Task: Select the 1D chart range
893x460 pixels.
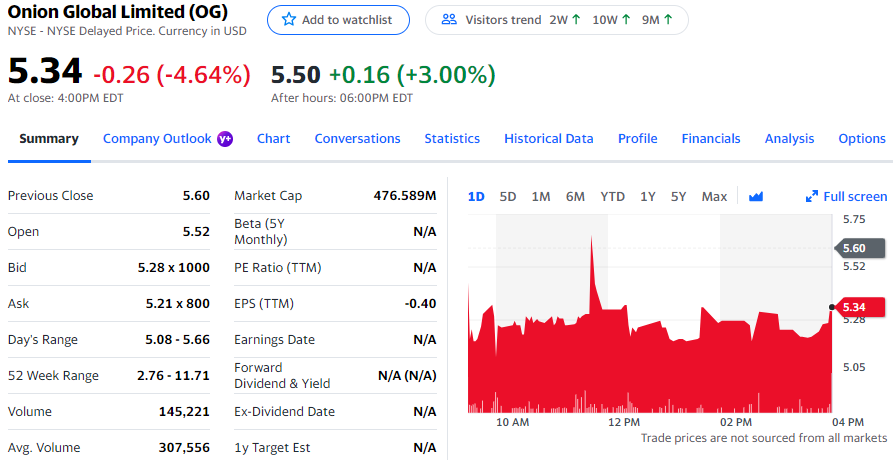Action: point(476,197)
